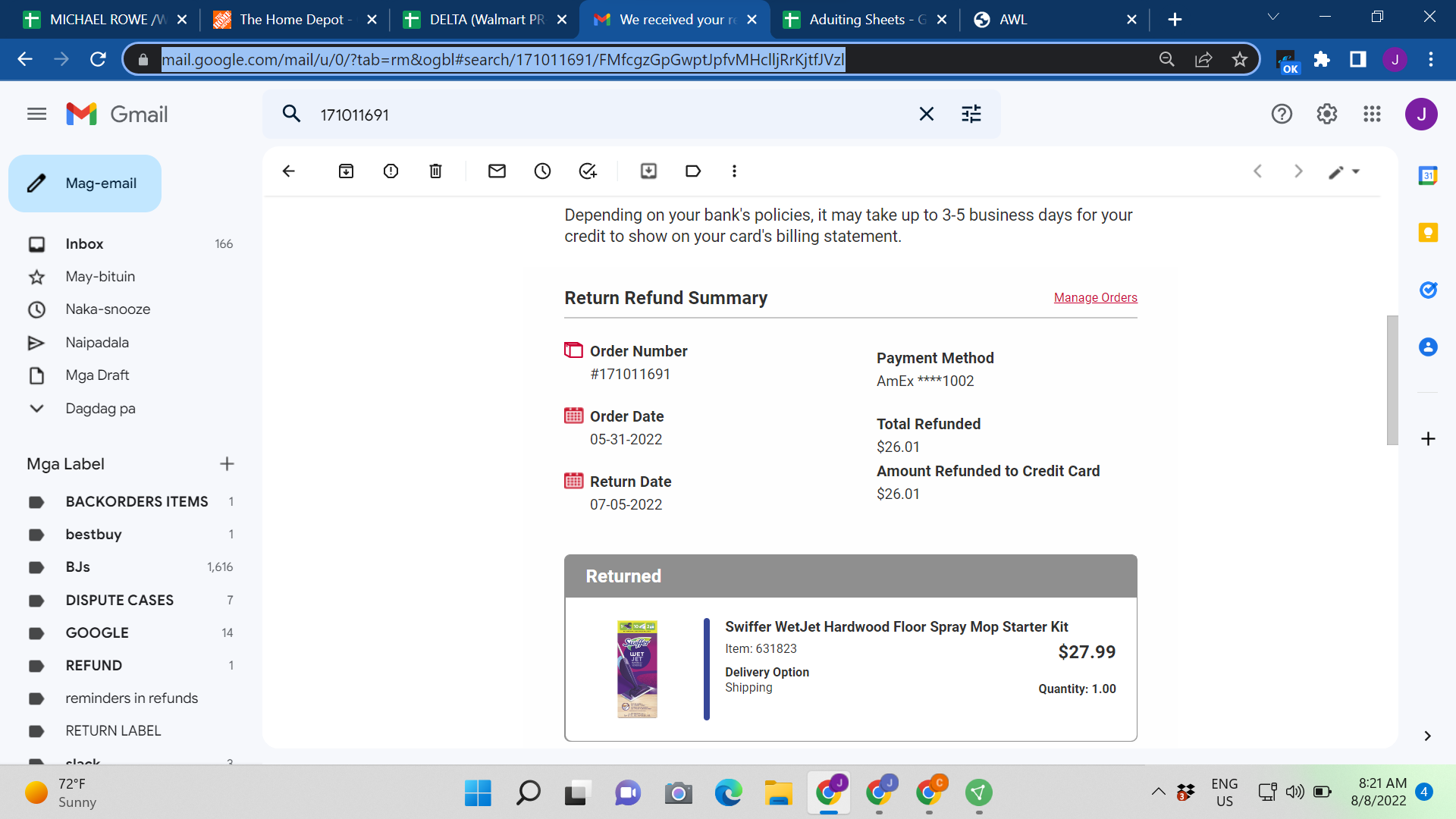Add this email to Tasks
The width and height of the screenshot is (1456, 819).
(588, 171)
